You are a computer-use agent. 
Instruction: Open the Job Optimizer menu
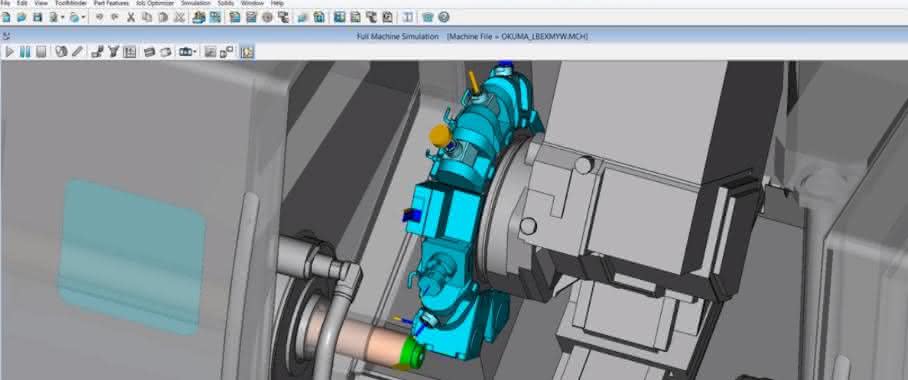[x=155, y=3]
